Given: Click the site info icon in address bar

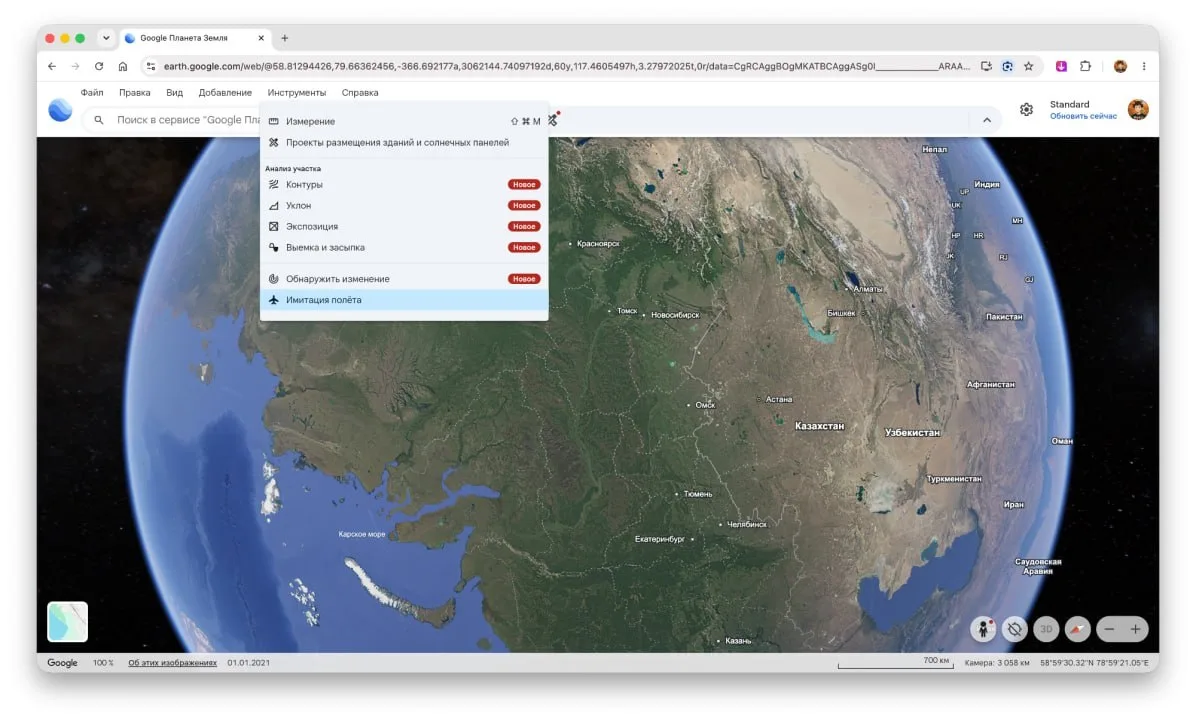Looking at the screenshot, I should pyautogui.click(x=151, y=66).
